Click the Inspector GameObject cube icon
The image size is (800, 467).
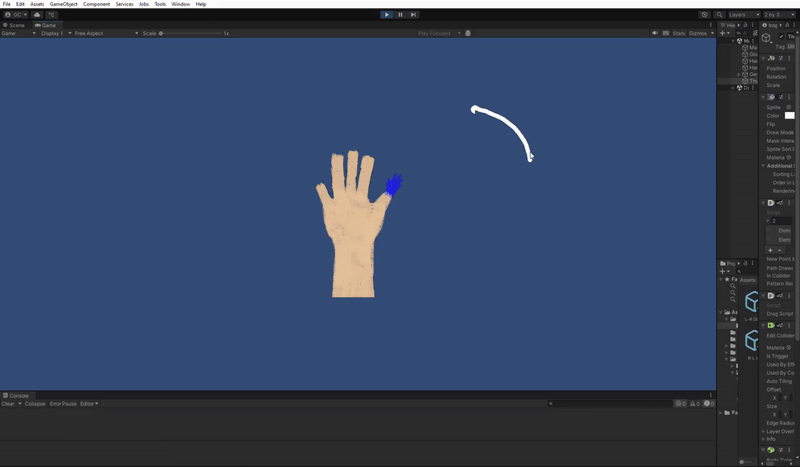[766, 38]
